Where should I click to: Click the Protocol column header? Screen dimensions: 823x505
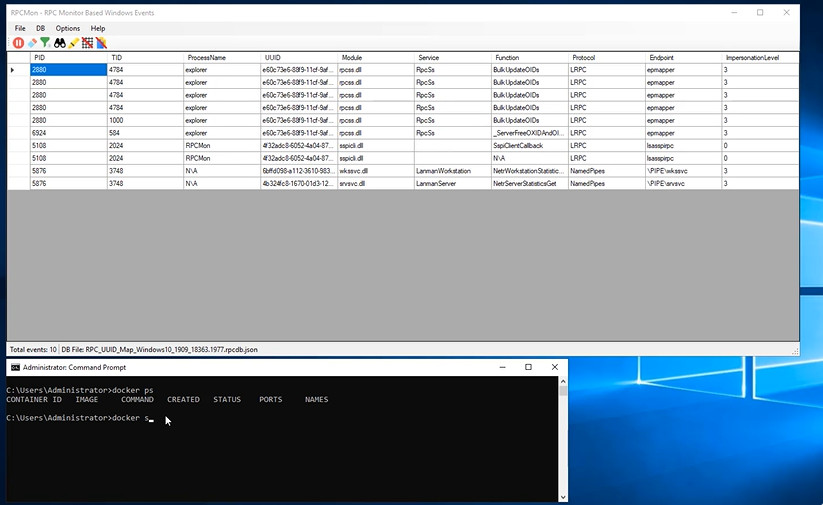607,58
